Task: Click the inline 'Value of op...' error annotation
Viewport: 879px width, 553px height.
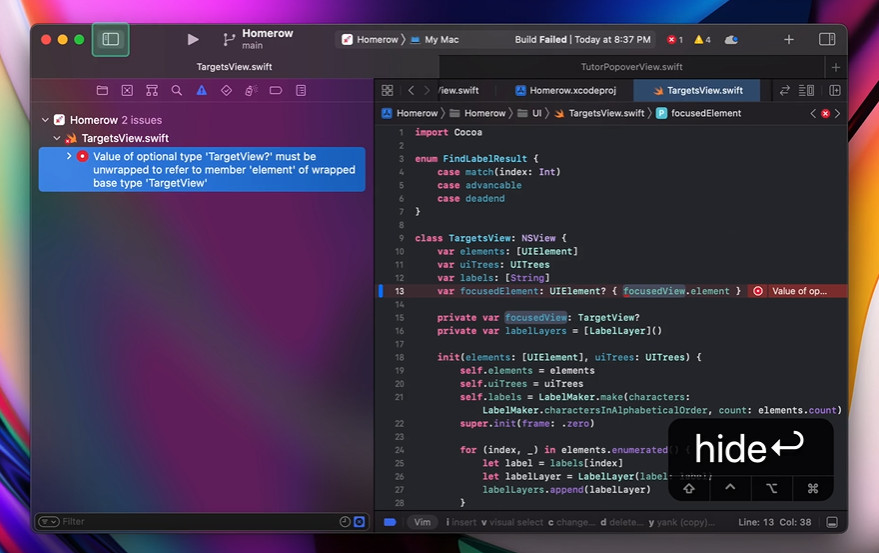Action: pos(799,291)
